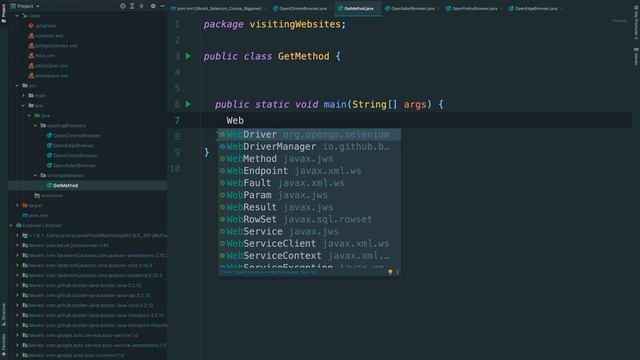Choose WebDriverManager completion suggestion
Image resolution: width=640 pixels, height=360 pixels.
coord(309,147)
